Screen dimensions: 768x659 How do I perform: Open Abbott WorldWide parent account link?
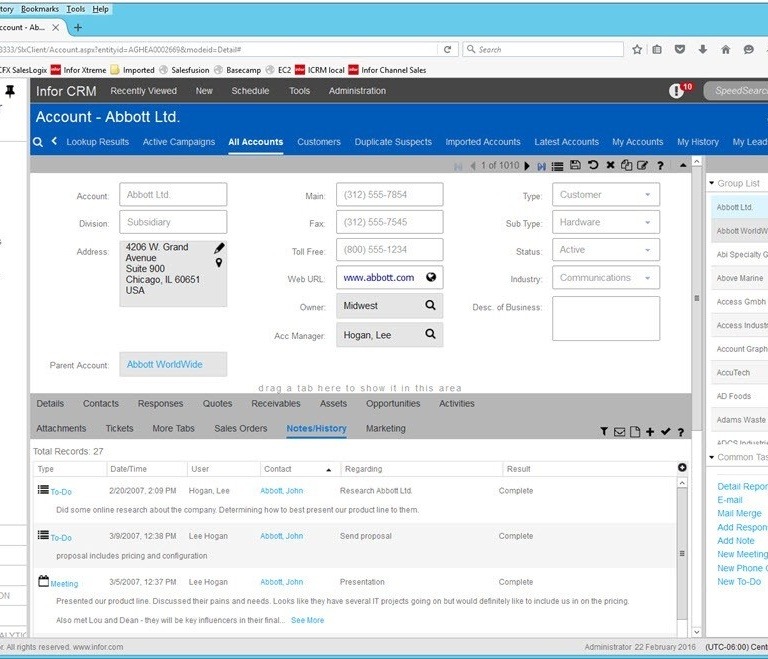[x=165, y=365]
